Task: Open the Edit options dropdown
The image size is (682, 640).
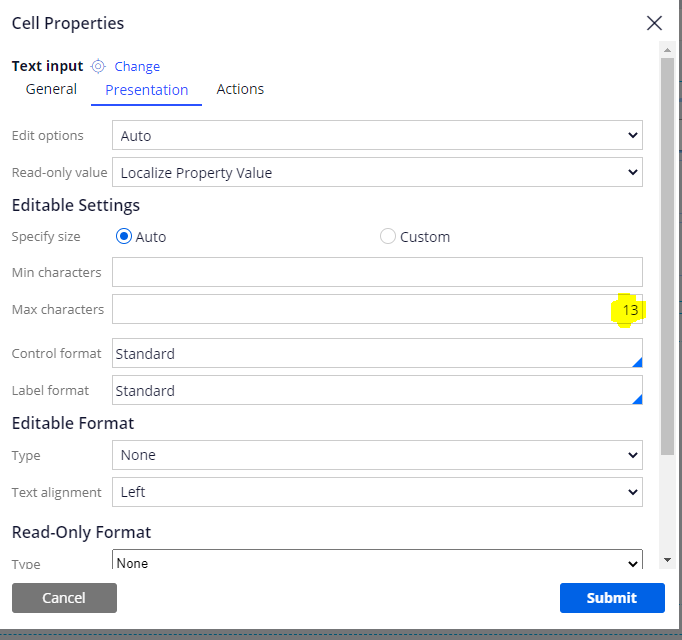Action: pos(377,135)
